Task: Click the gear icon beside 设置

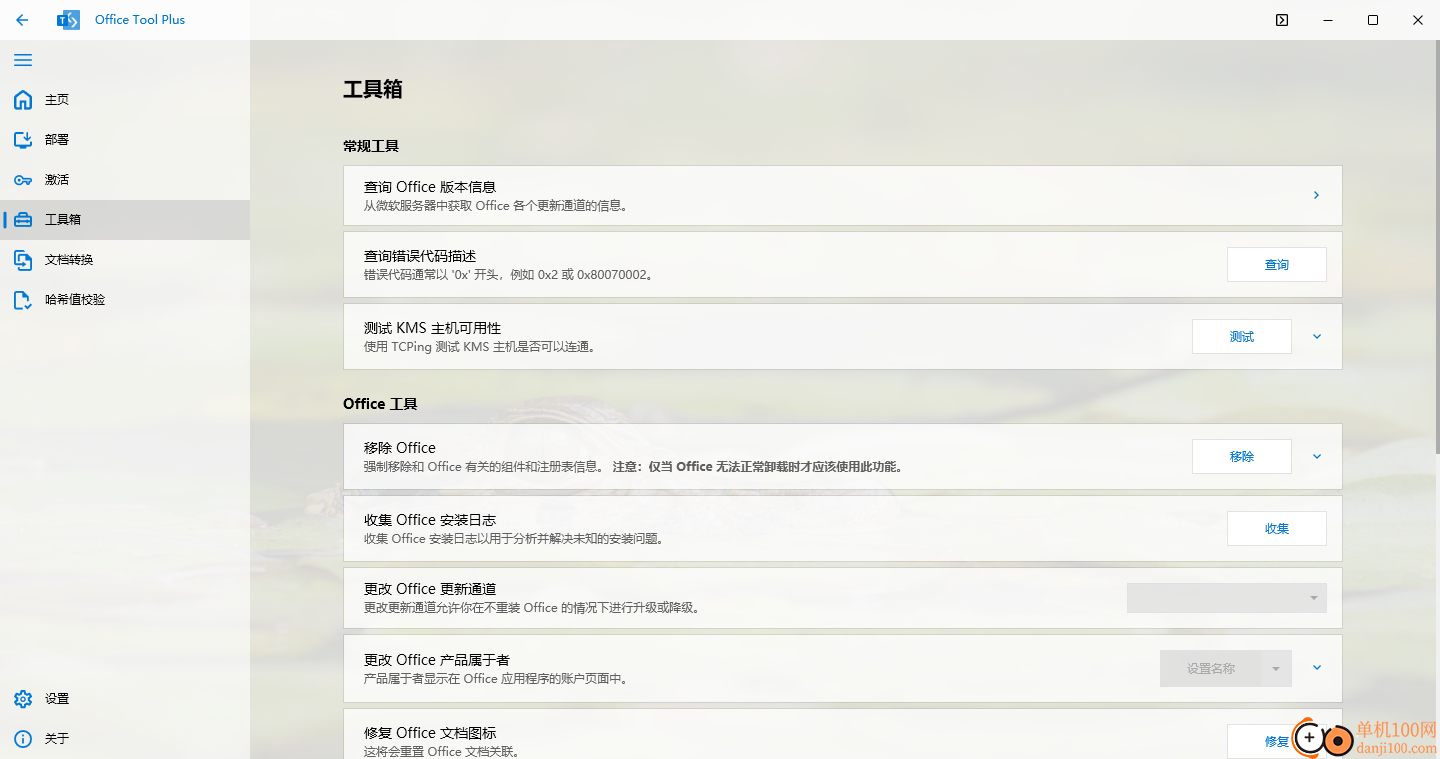Action: [23, 699]
